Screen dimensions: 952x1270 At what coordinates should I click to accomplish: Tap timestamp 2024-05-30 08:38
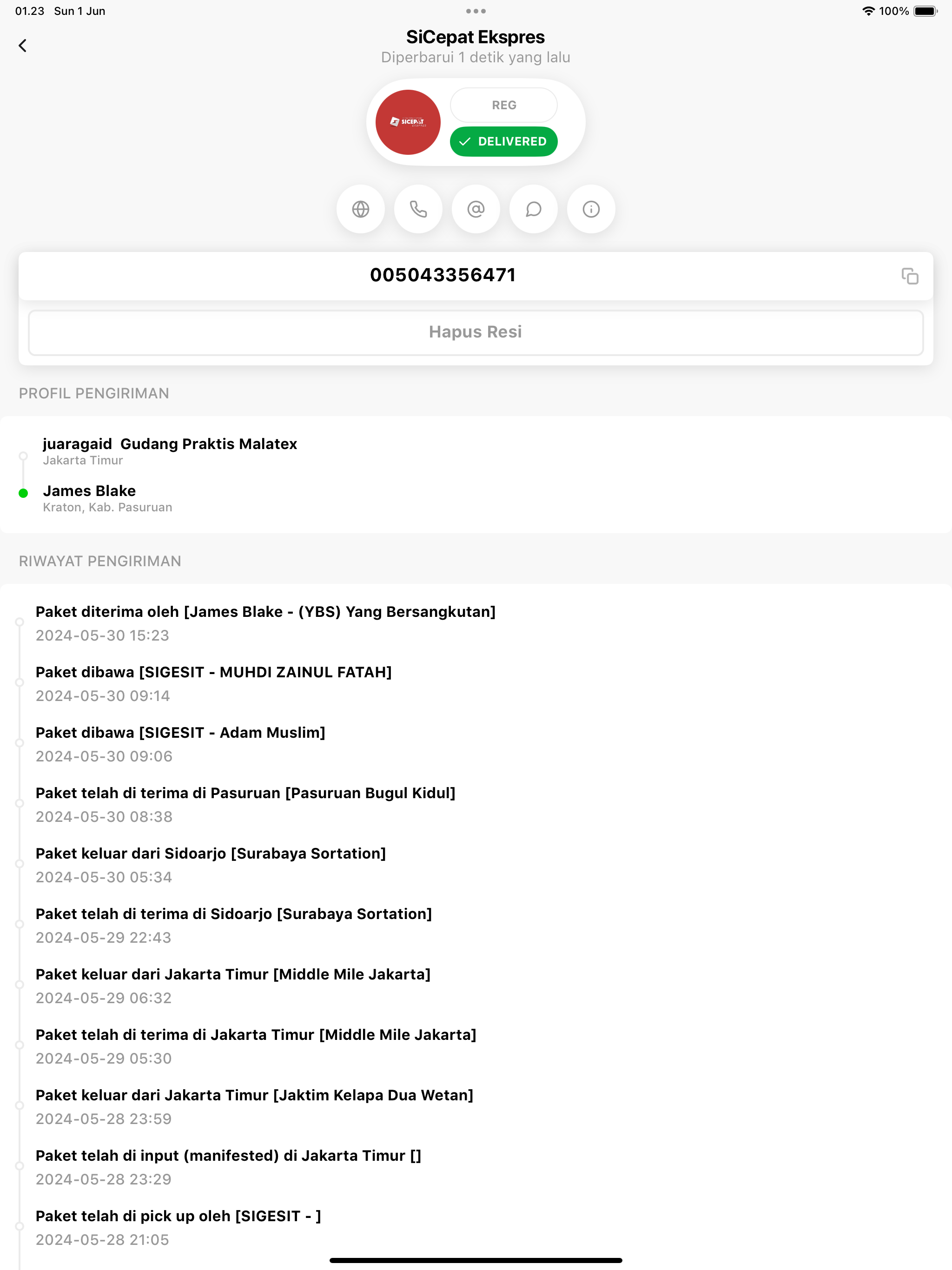[x=104, y=816]
